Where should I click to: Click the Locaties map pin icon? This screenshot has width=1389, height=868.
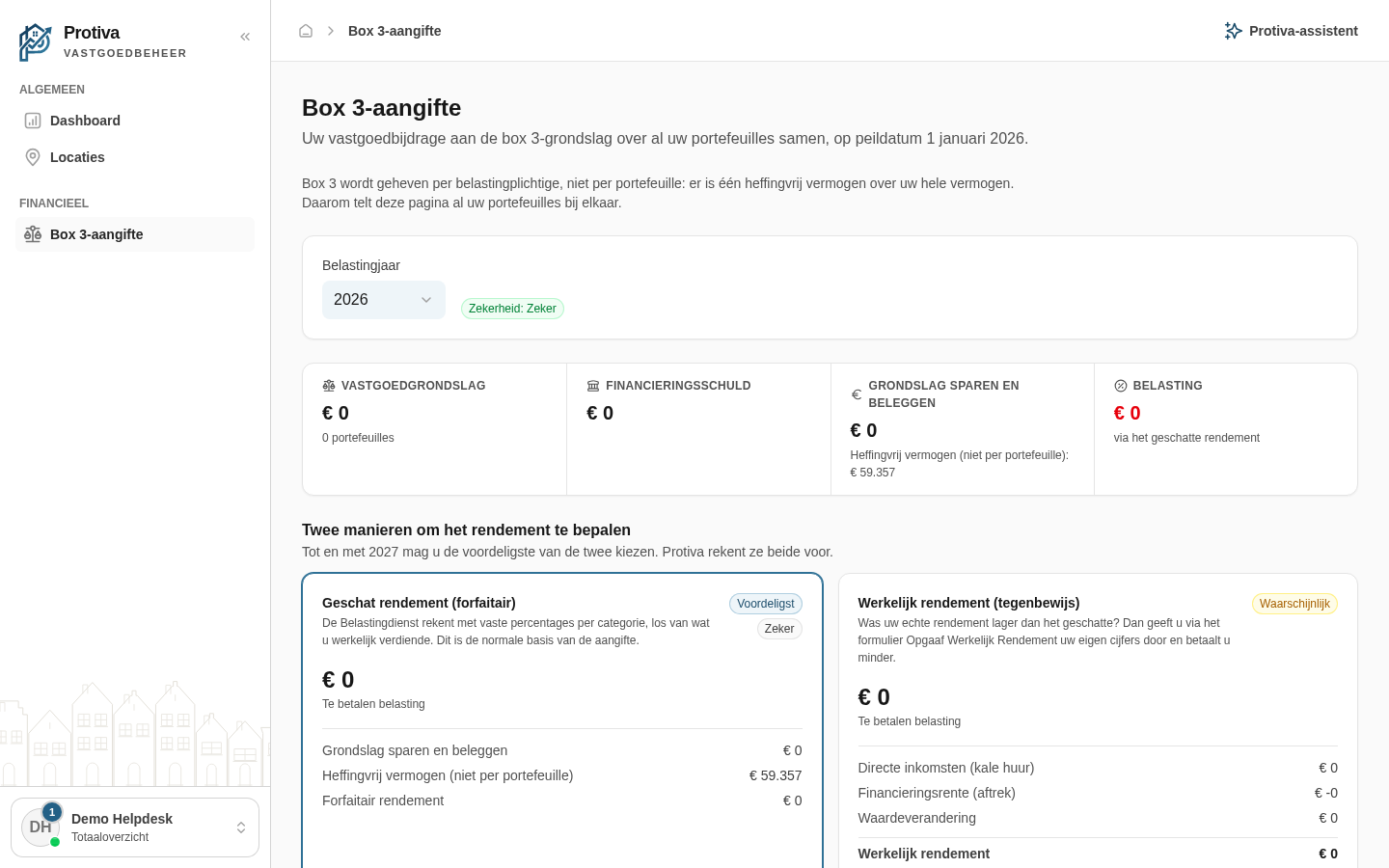[33, 157]
